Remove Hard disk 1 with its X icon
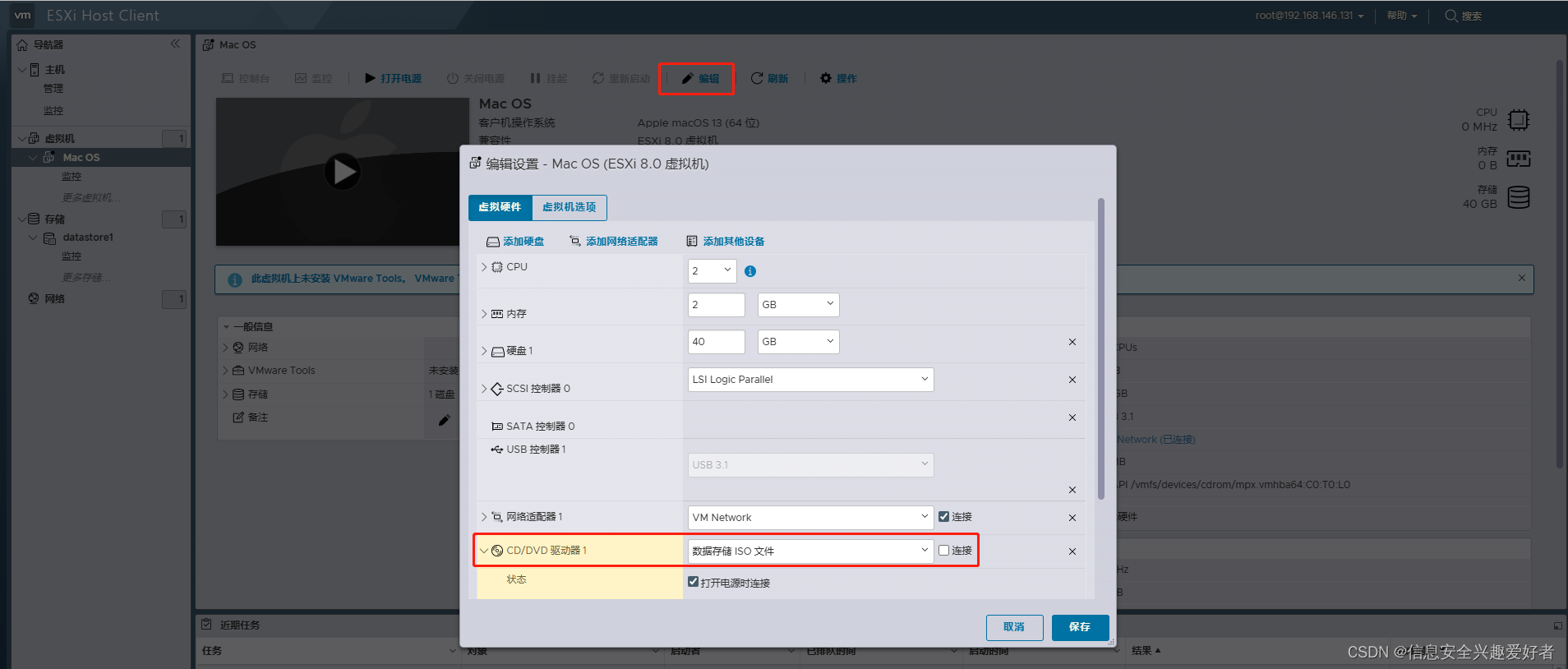This screenshot has height=669, width=1568. [1072, 342]
